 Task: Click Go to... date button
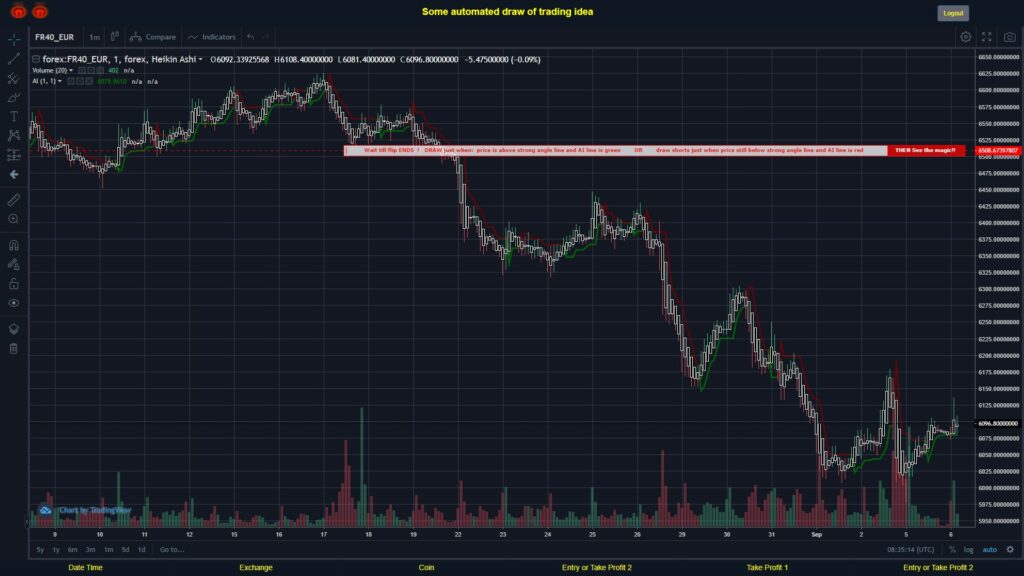pos(172,550)
